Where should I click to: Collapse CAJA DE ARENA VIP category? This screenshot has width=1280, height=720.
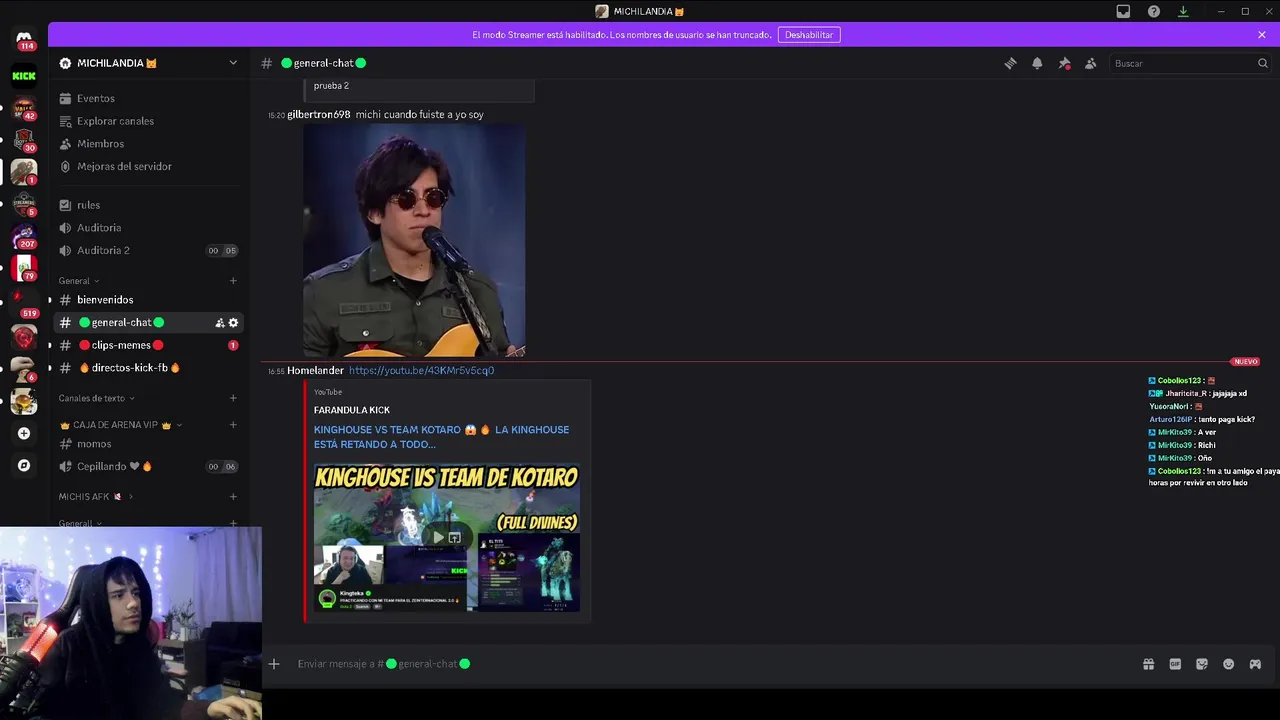tap(121, 425)
